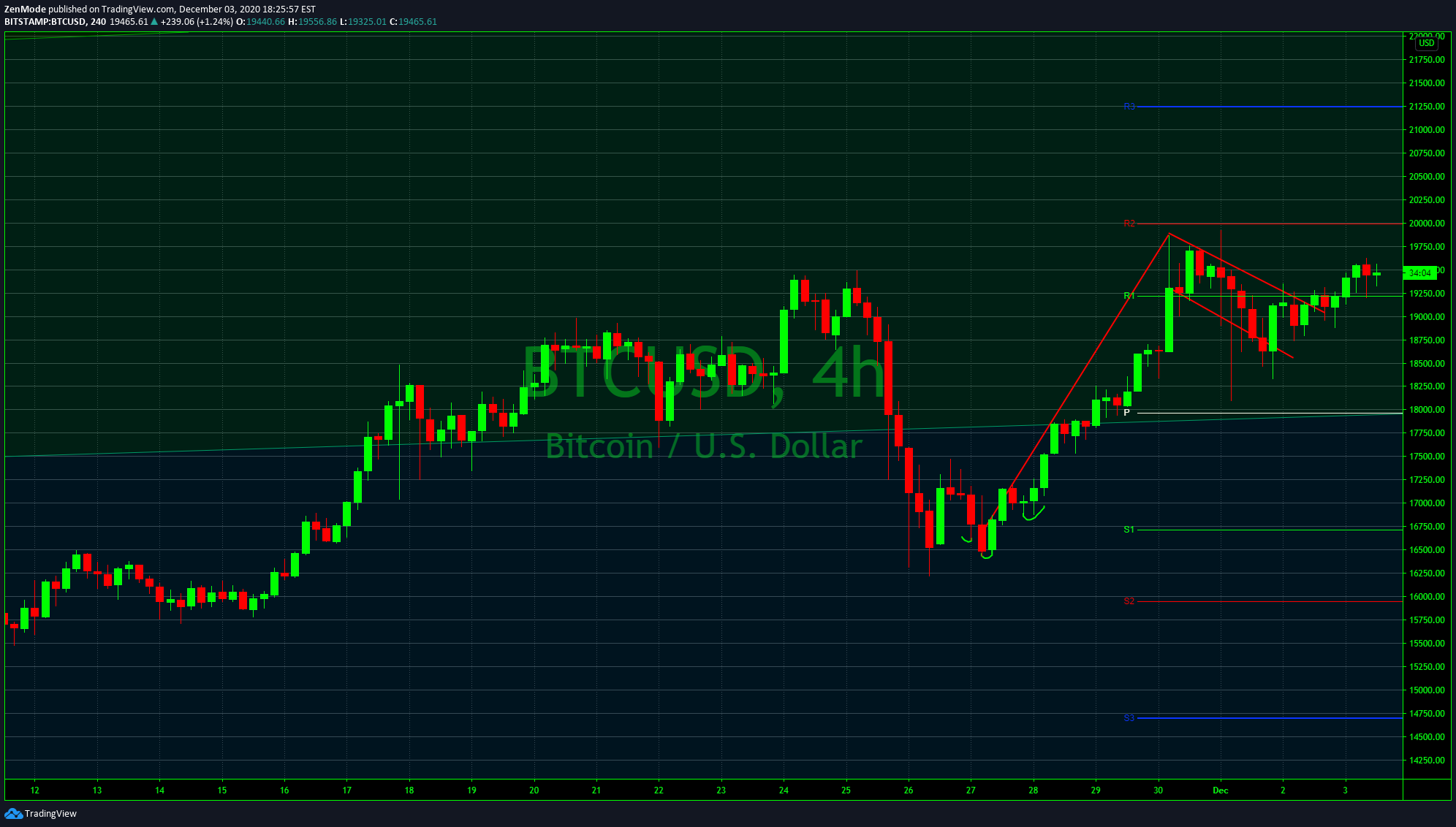The height and width of the screenshot is (827, 1456).
Task: Click the TradingView cloud logo icon
Action: [13, 814]
